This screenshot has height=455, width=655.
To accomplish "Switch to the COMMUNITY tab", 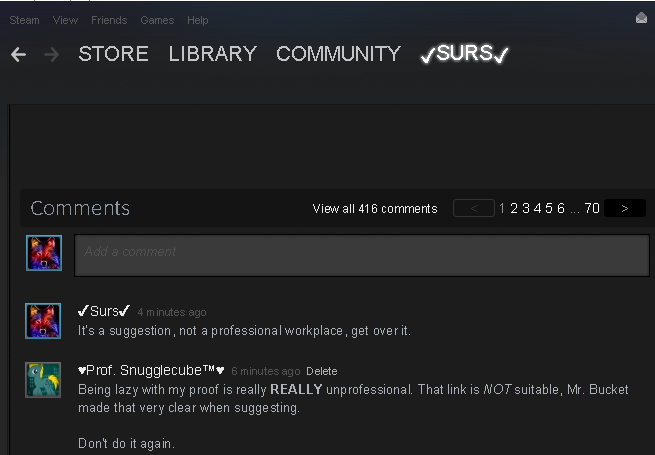I will [338, 54].
